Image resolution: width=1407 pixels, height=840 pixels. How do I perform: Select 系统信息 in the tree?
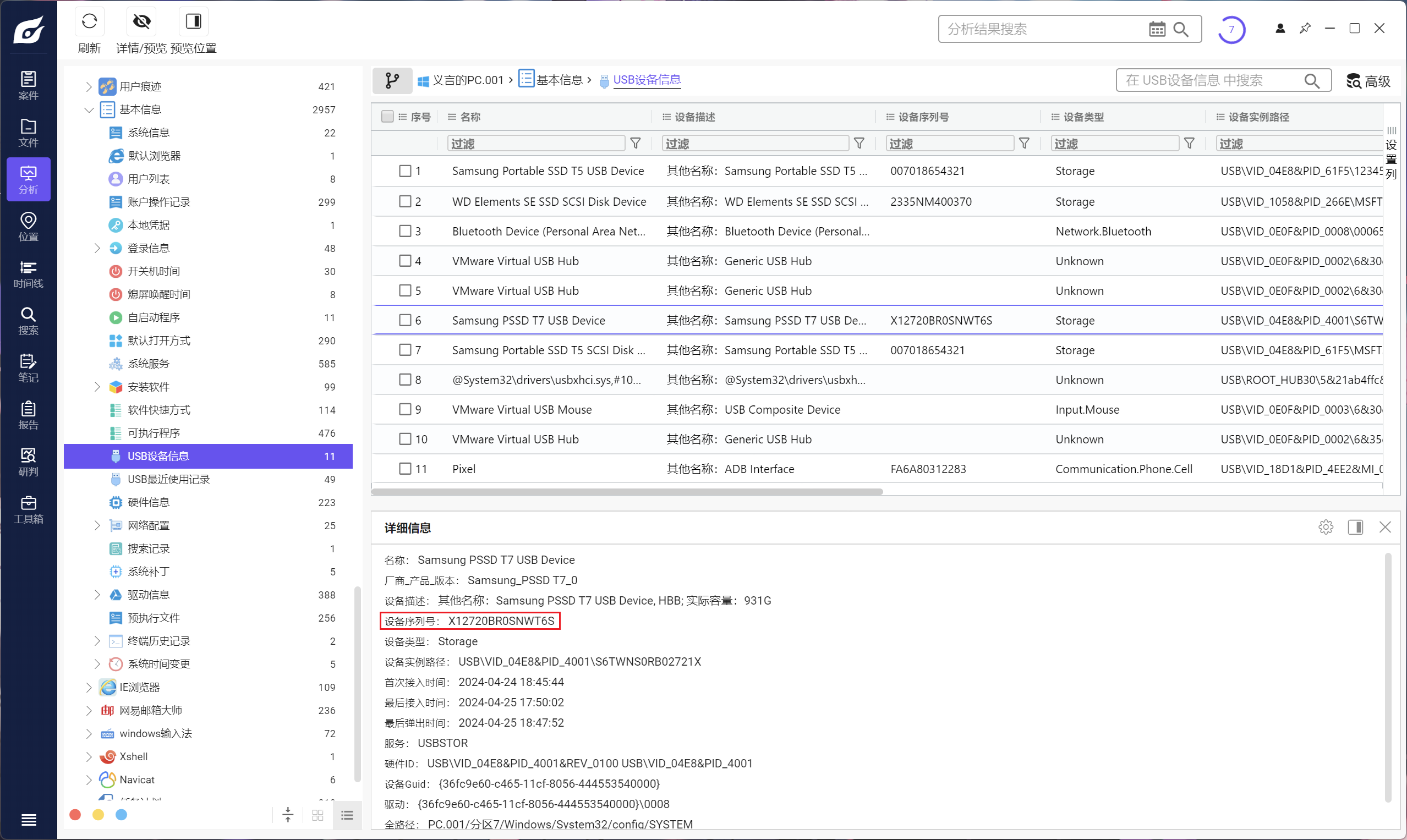(209, 133)
